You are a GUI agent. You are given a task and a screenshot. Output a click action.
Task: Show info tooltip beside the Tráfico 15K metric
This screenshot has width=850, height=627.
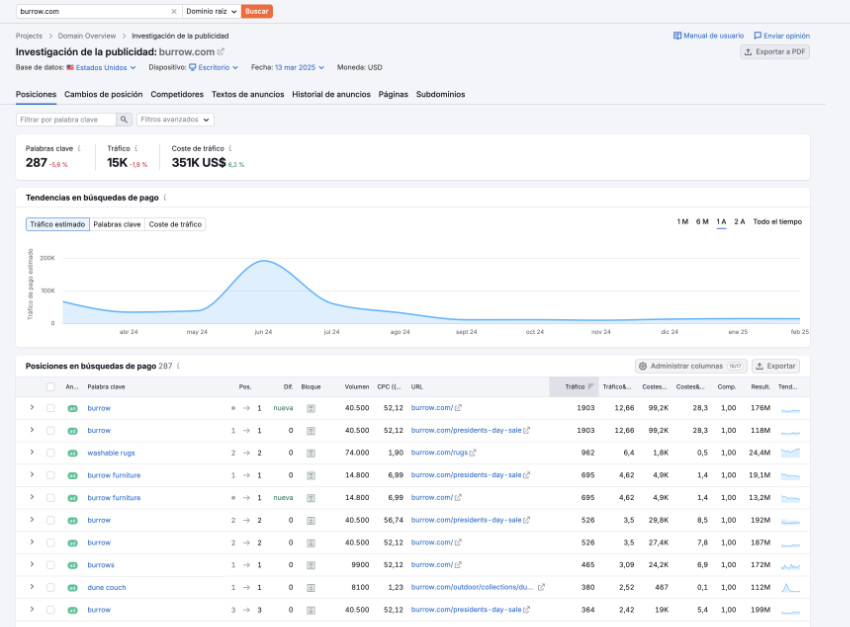pos(136,148)
